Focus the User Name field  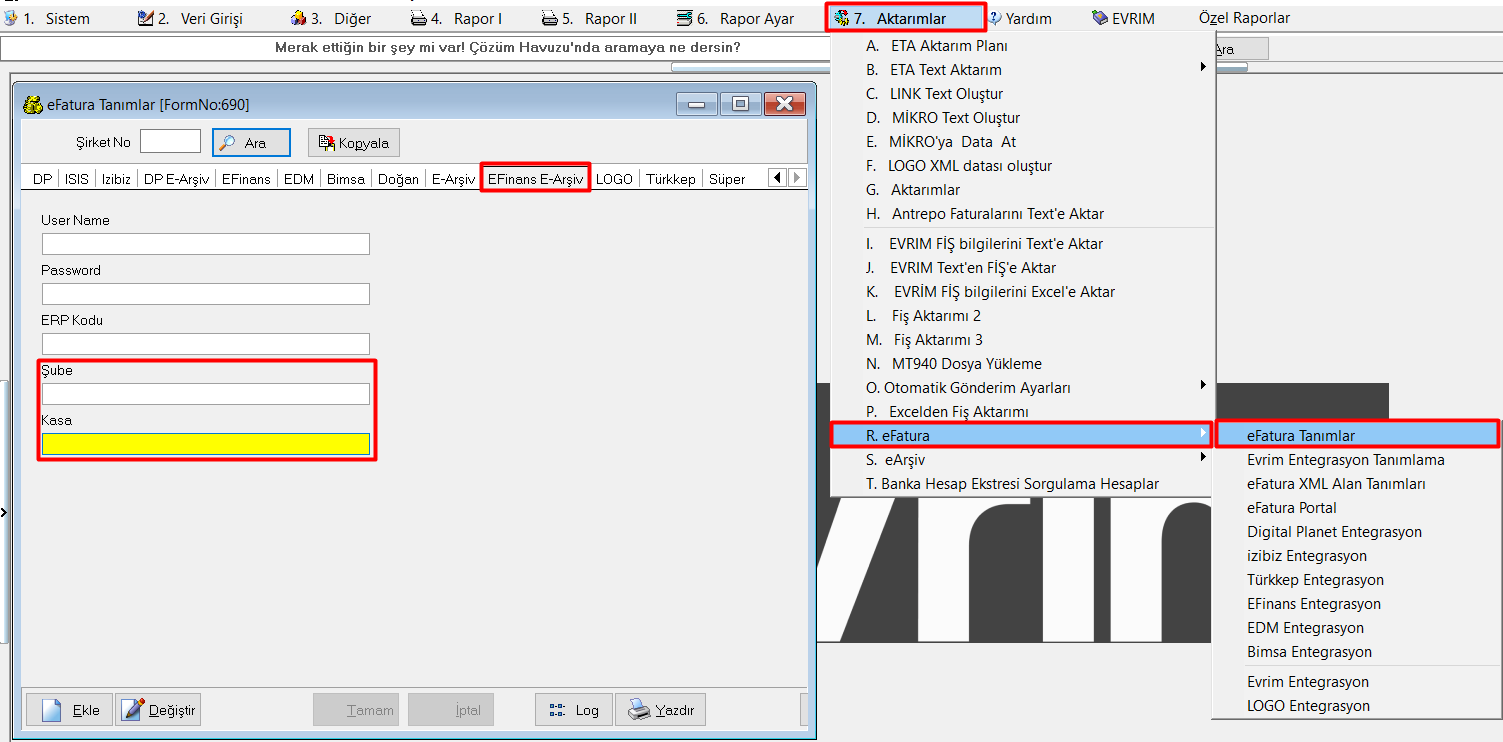coord(206,244)
